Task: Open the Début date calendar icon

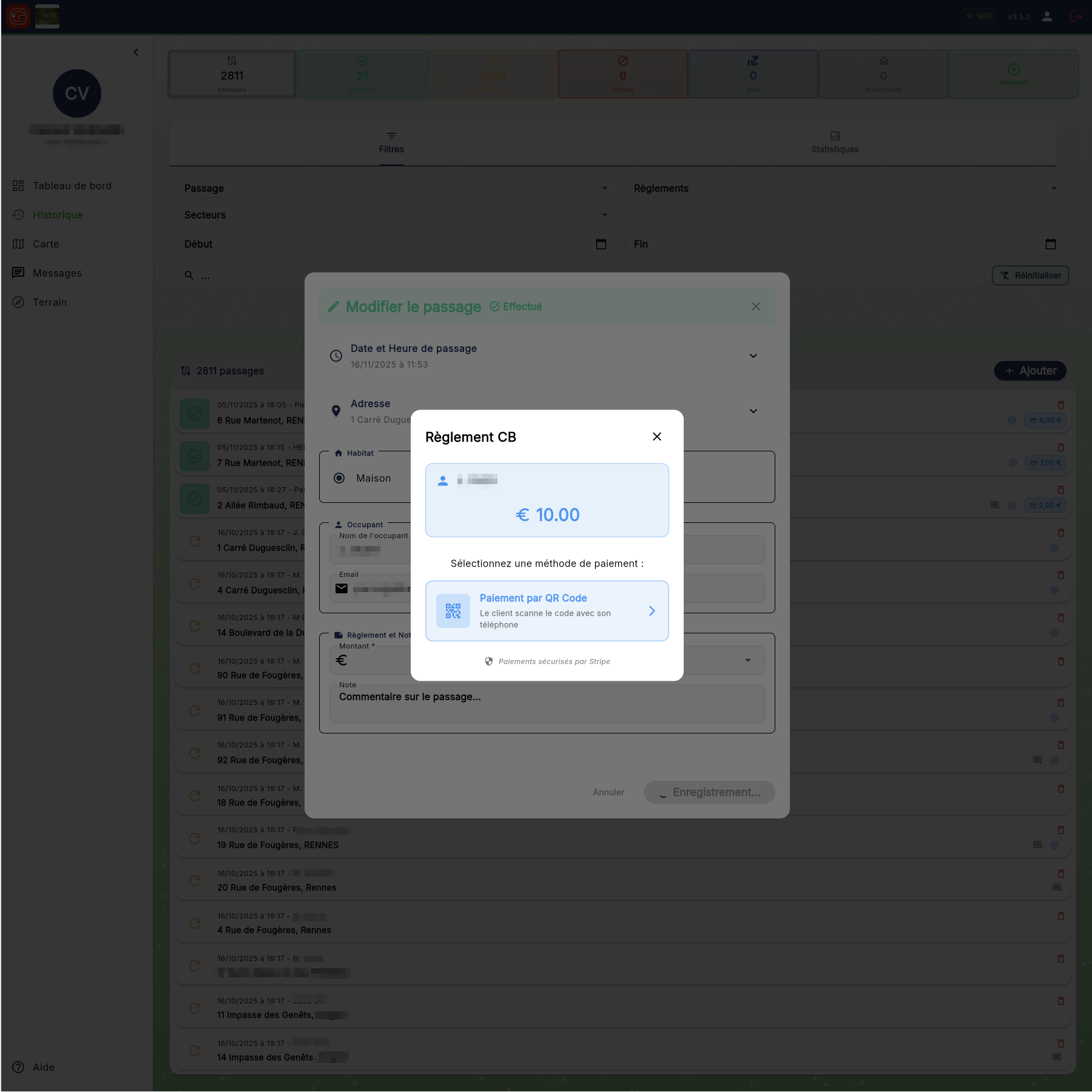Action: [x=601, y=244]
